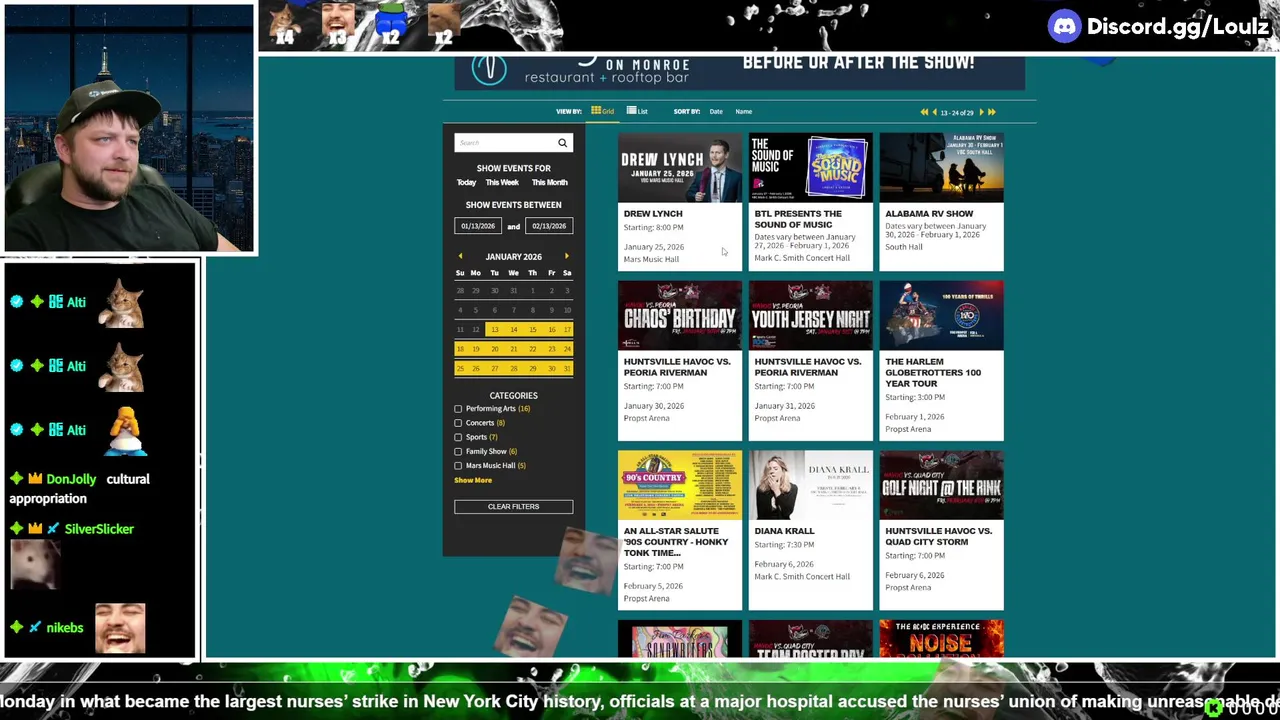Image resolution: width=1280 pixels, height=720 pixels.
Task: Click the Youth Jersey Night image
Action: [811, 315]
